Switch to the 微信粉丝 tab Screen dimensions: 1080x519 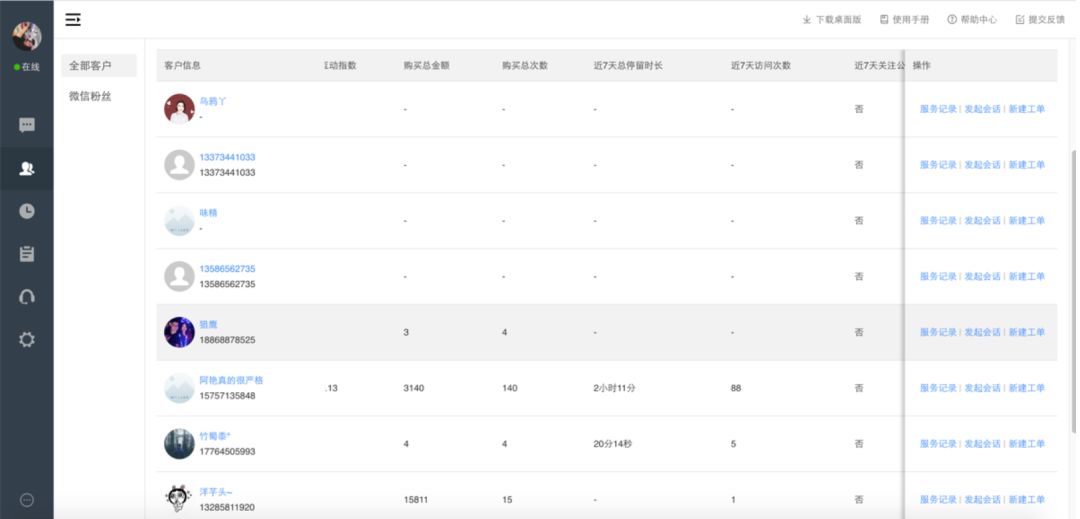click(x=90, y=96)
